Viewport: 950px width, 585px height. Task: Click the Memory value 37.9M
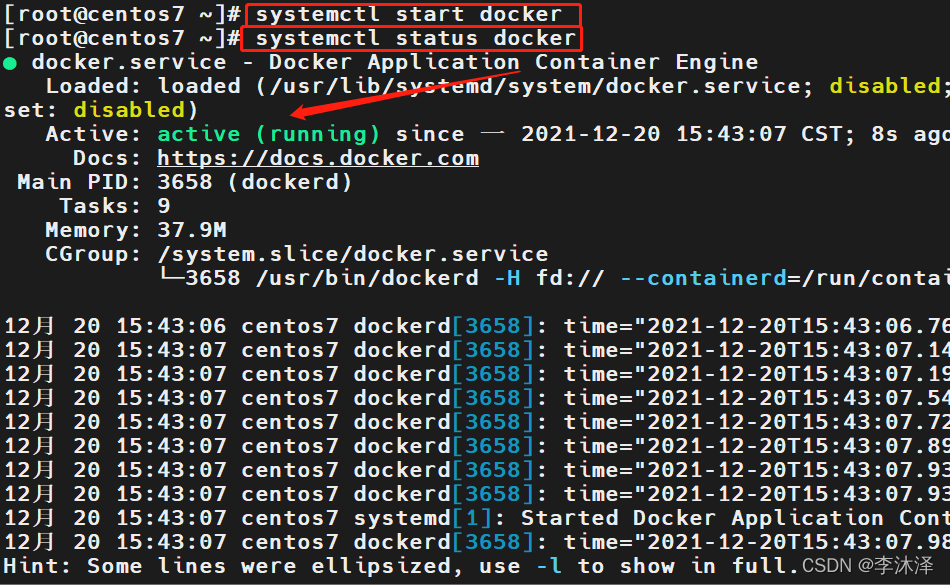pyautogui.click(x=191, y=230)
